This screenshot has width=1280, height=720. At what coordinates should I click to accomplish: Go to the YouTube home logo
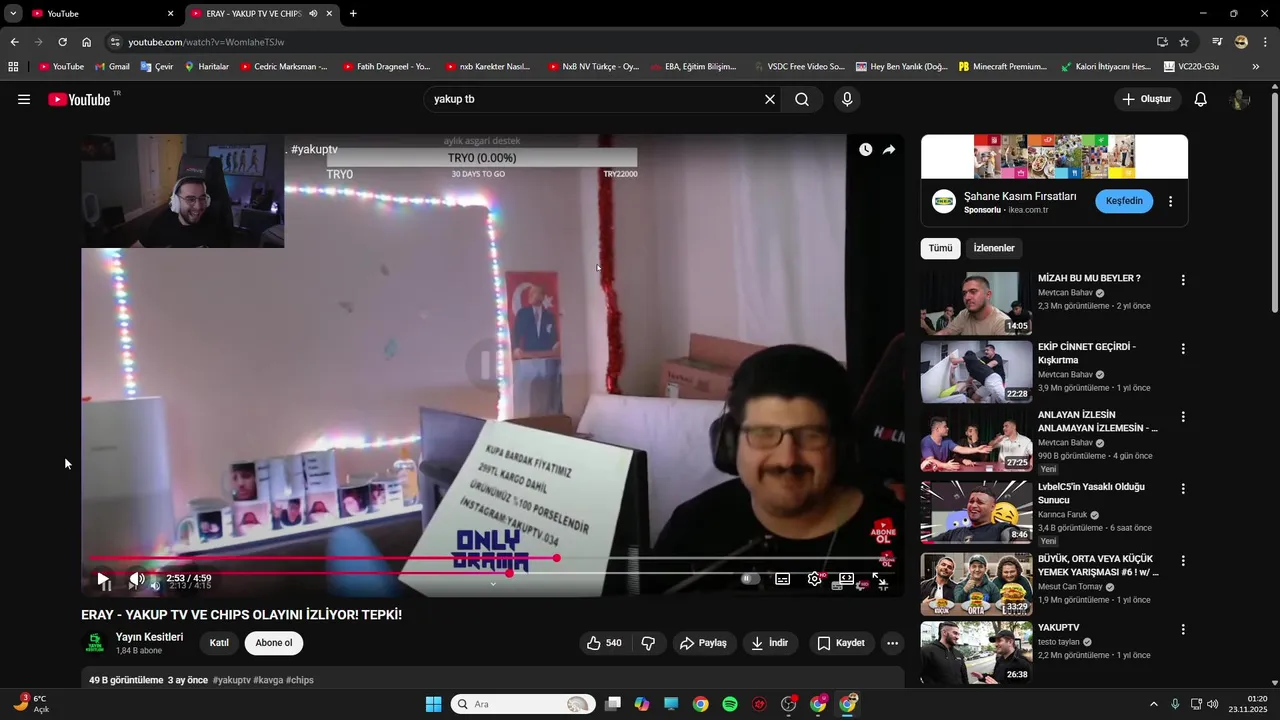pos(79,99)
